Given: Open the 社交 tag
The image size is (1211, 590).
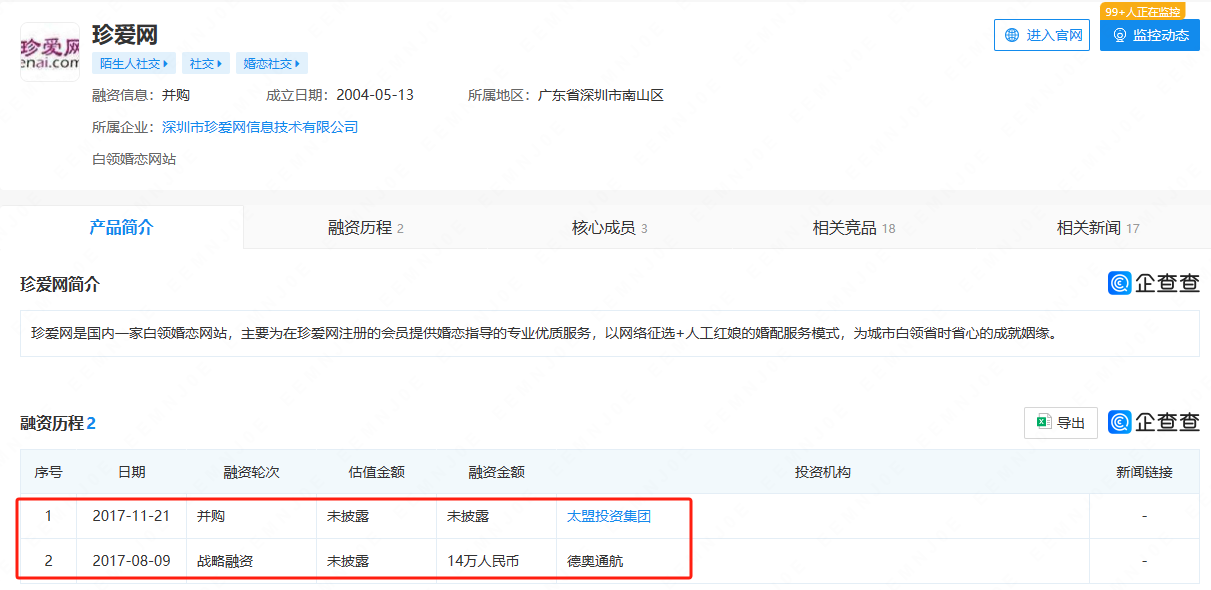Looking at the screenshot, I should pos(206,63).
